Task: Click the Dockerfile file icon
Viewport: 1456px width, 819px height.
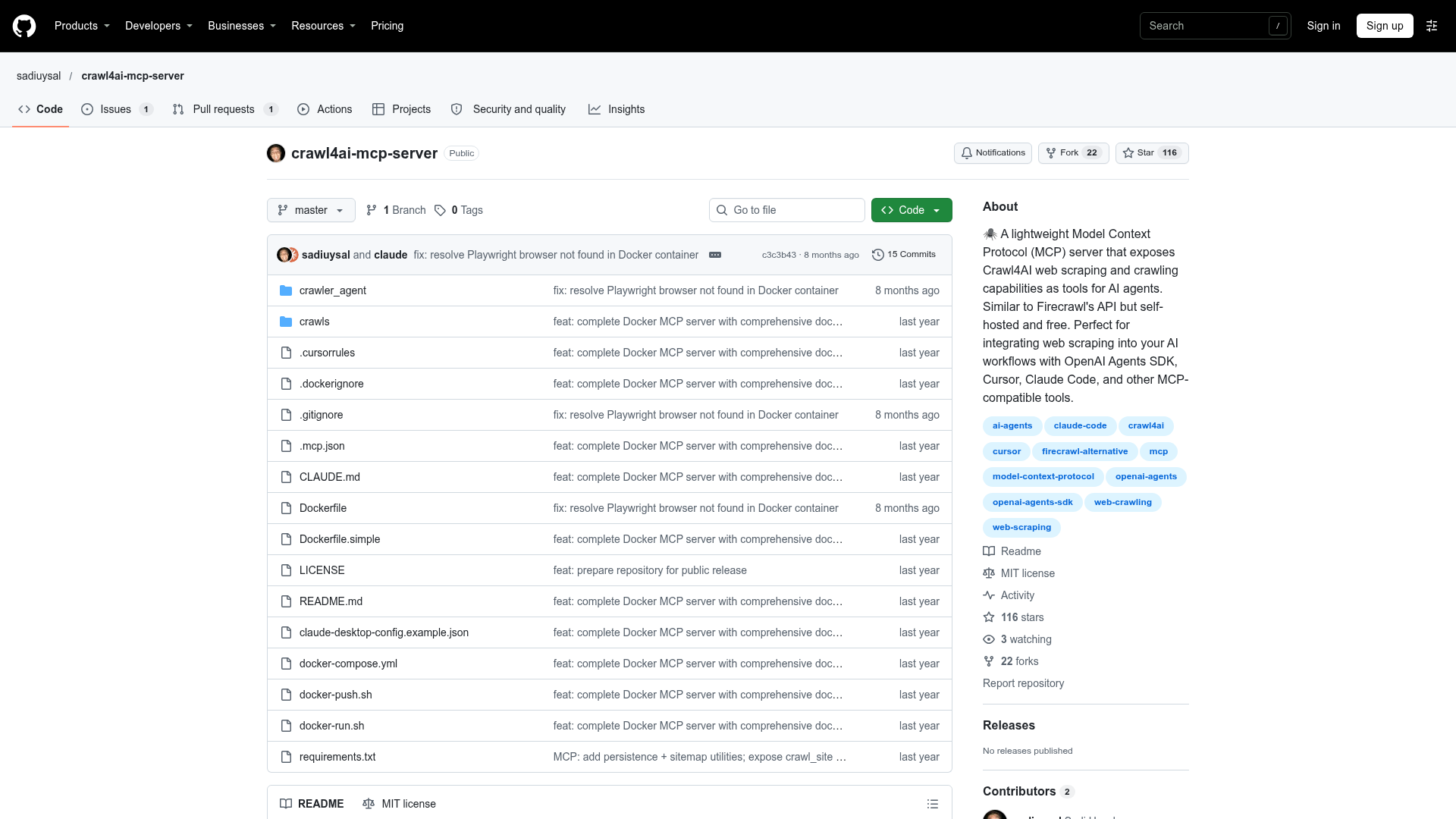Action: click(x=286, y=508)
